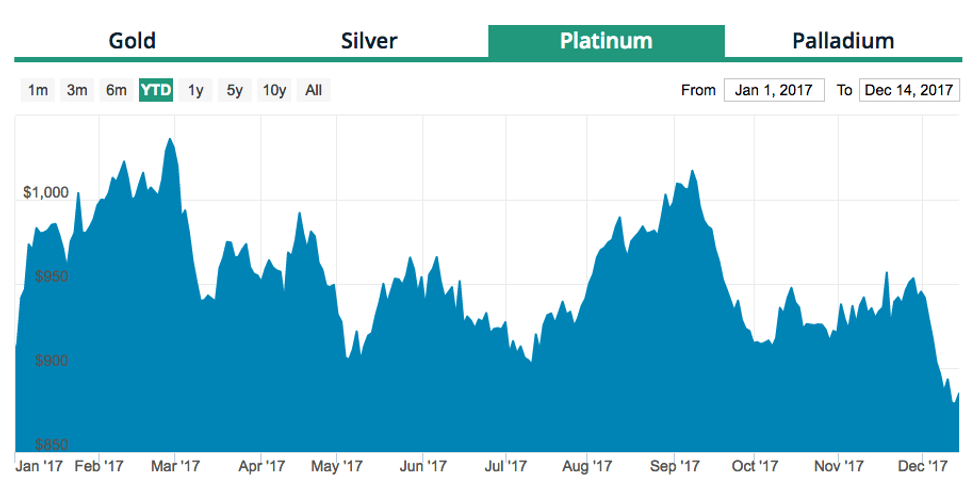Click the $1,000 y-axis label
980x491 pixels.
tap(45, 192)
